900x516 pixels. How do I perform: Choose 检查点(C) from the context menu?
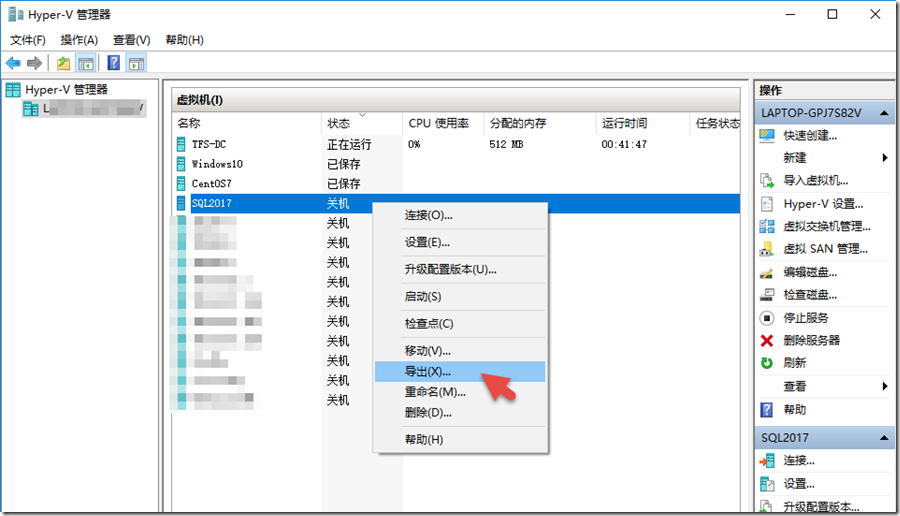click(x=460, y=323)
